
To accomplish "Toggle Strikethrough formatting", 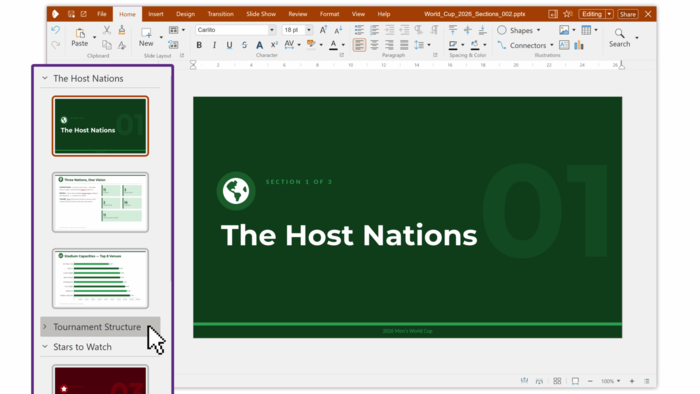I will [244, 45].
